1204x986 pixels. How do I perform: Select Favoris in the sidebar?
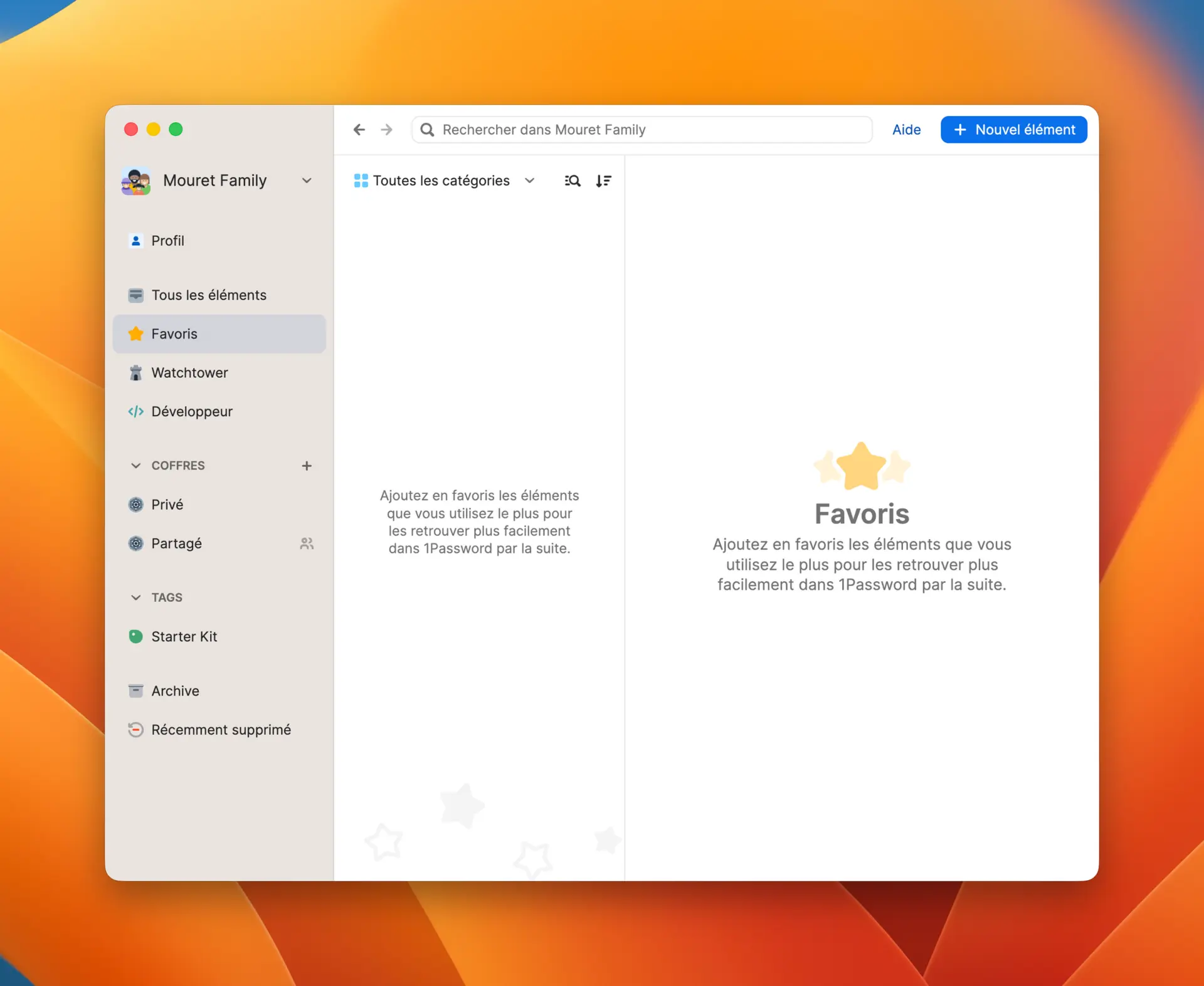coord(174,334)
